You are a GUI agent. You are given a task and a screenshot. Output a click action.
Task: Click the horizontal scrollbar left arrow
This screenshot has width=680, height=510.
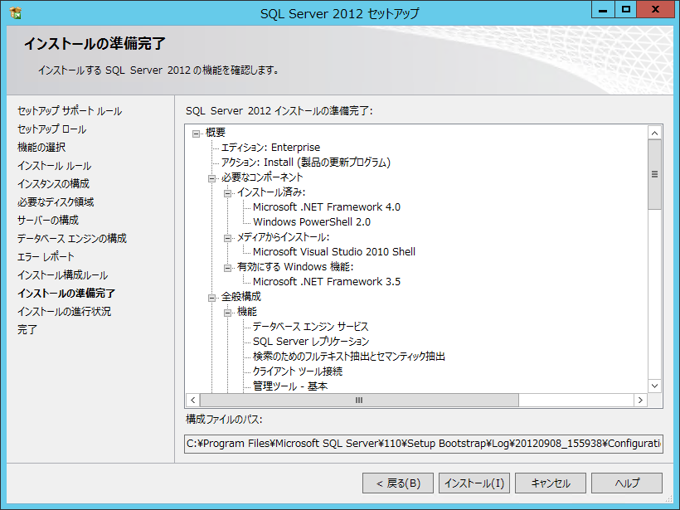click(193, 400)
